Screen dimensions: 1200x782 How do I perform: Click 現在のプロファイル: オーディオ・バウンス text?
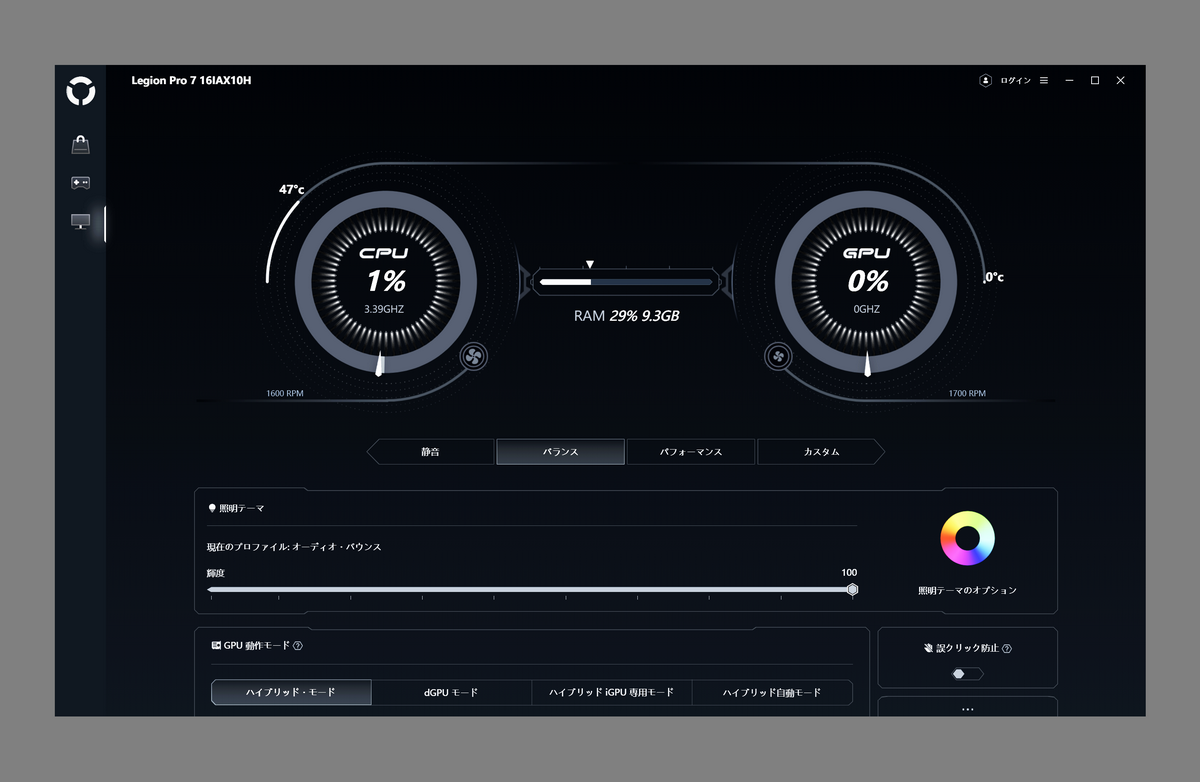pyautogui.click(x=294, y=547)
